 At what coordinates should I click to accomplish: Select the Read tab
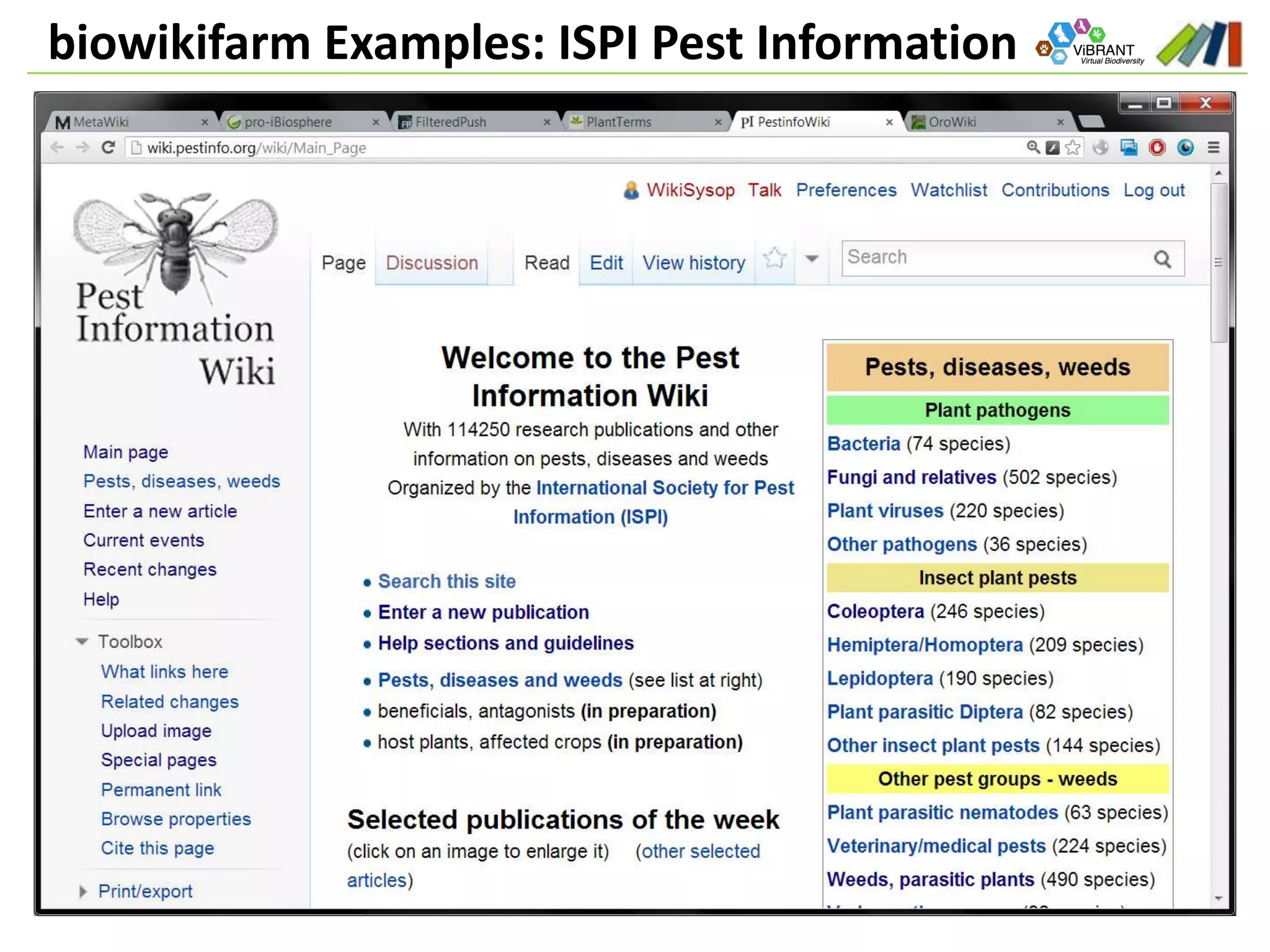[547, 263]
